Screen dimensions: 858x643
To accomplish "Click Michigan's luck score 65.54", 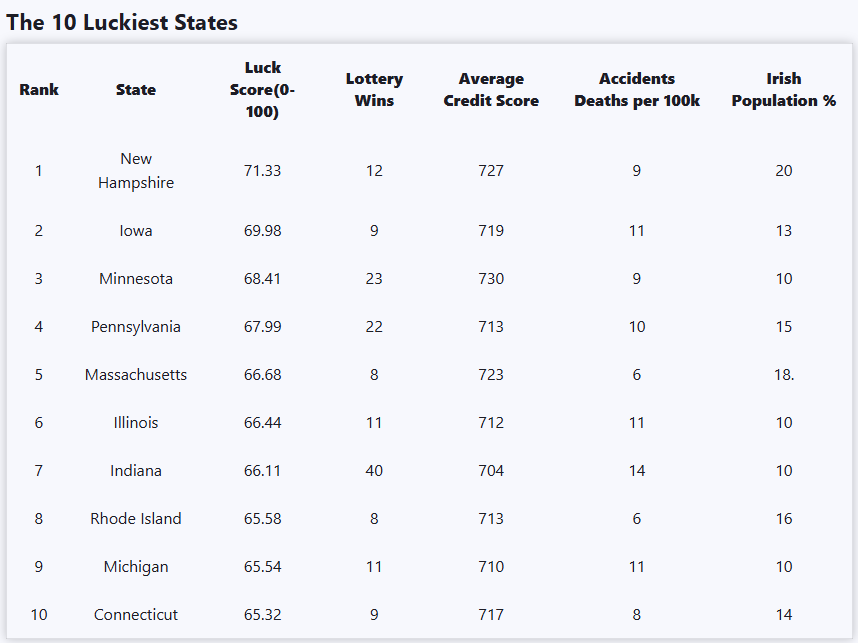I will (262, 567).
